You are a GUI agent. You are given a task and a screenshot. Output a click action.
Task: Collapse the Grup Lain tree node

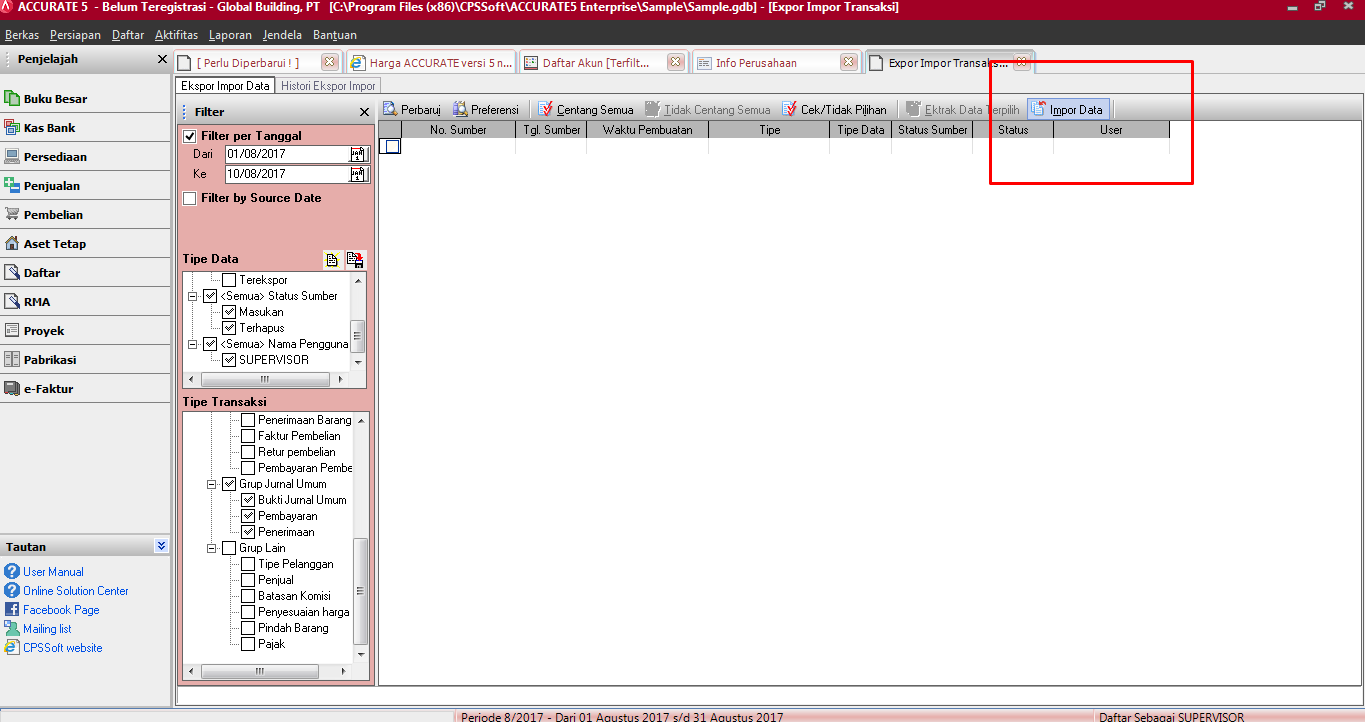pos(212,548)
